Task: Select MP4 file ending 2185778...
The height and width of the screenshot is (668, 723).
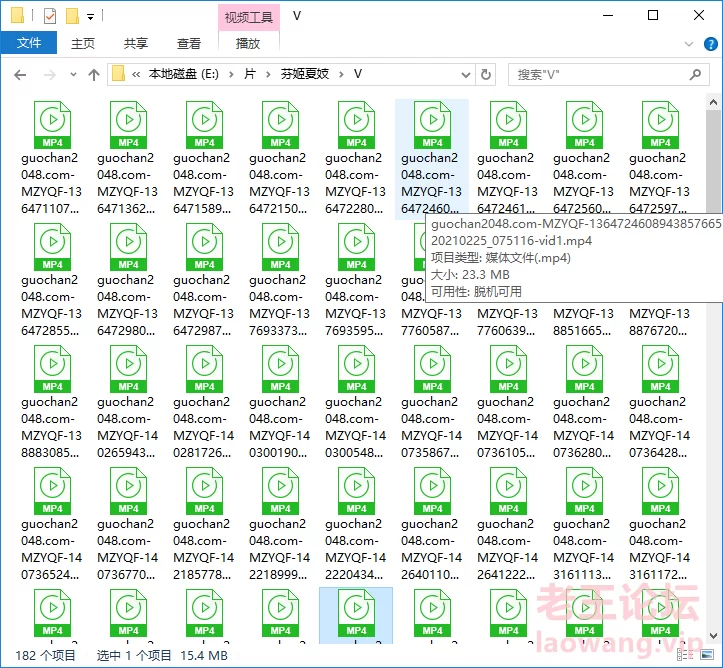Action: [204, 525]
